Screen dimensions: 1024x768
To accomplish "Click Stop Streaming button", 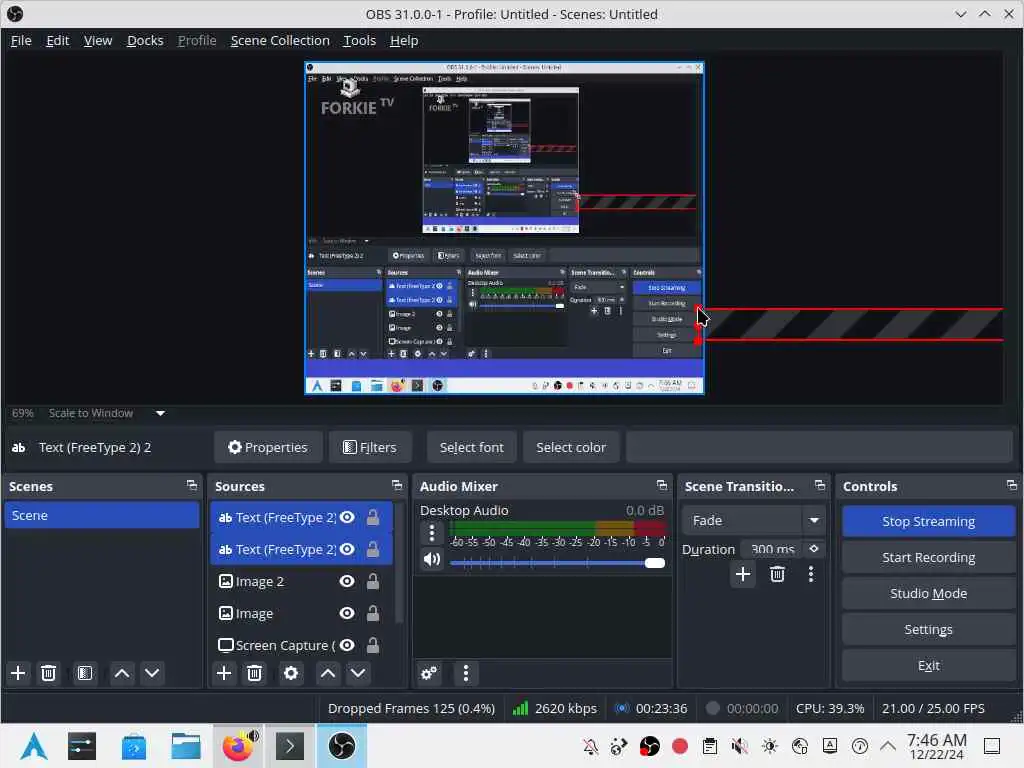I will [928, 521].
